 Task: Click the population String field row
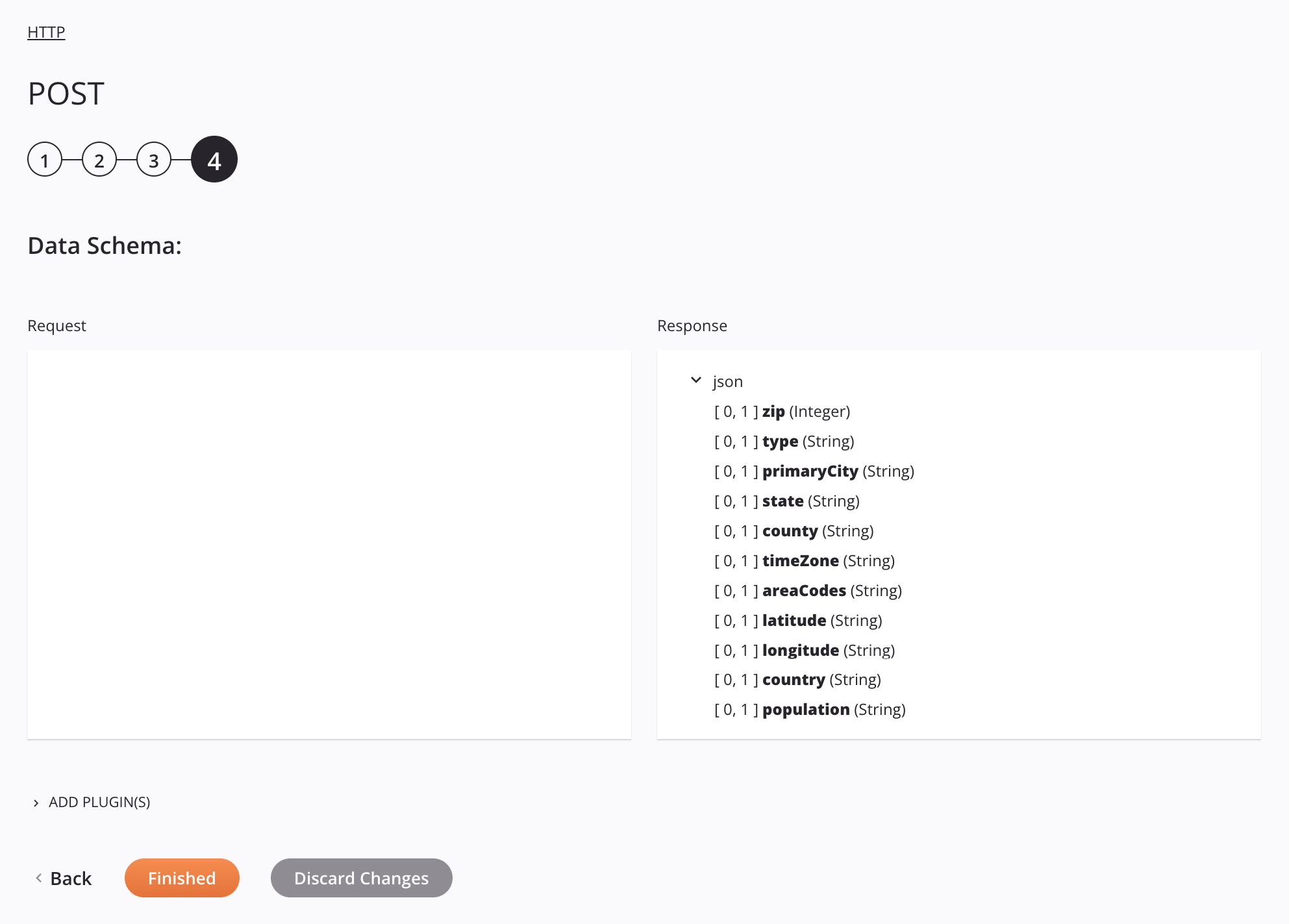(x=810, y=709)
